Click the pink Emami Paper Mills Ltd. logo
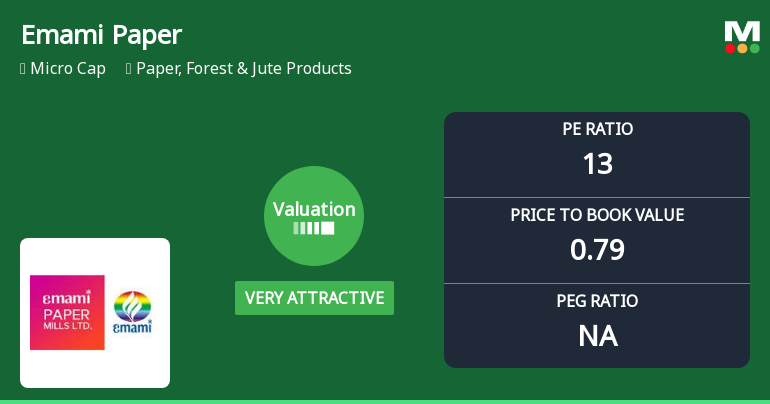 tap(67, 312)
